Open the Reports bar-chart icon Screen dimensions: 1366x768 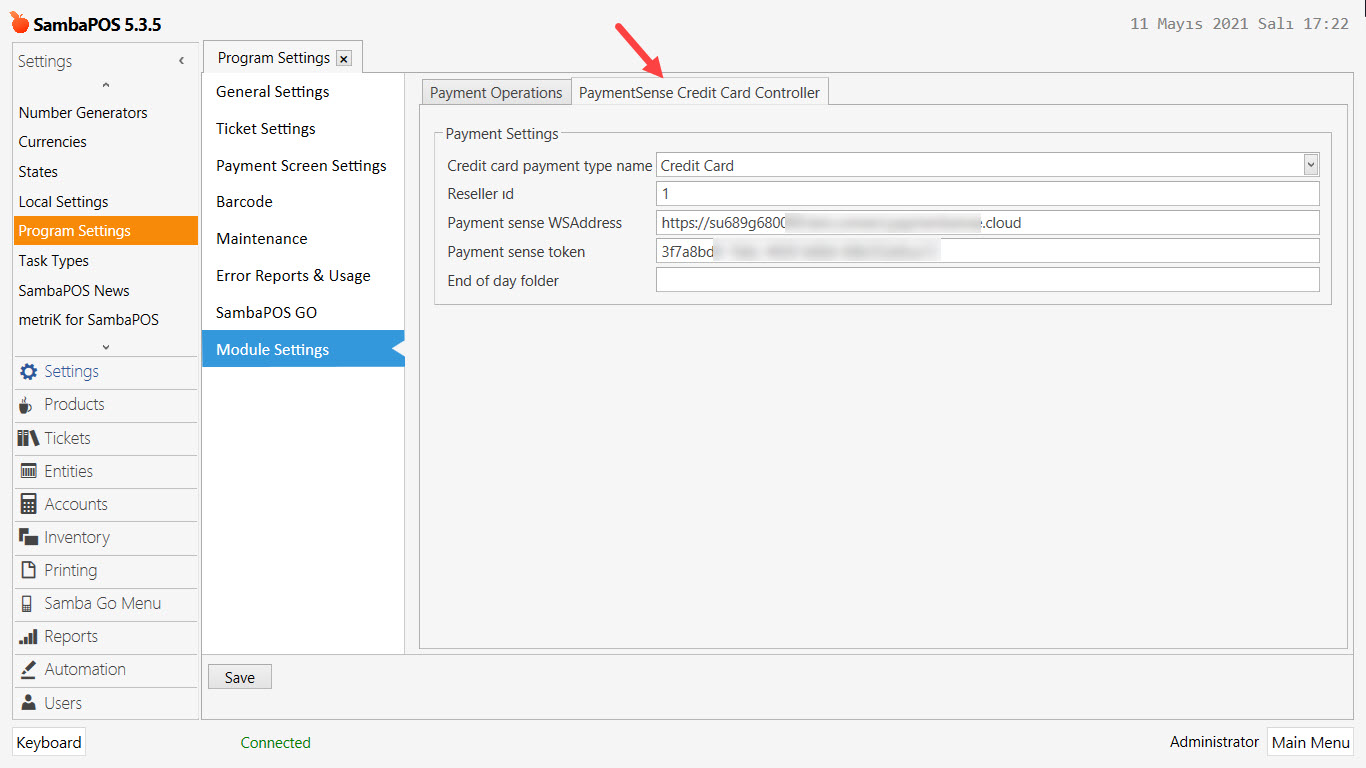(29, 636)
